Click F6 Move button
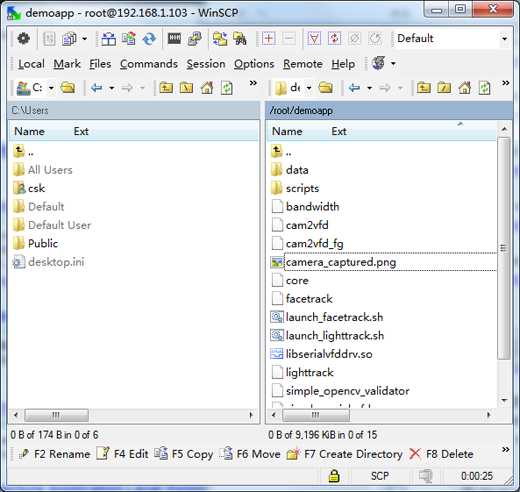Screen dimensions: 520x492 click(250, 454)
